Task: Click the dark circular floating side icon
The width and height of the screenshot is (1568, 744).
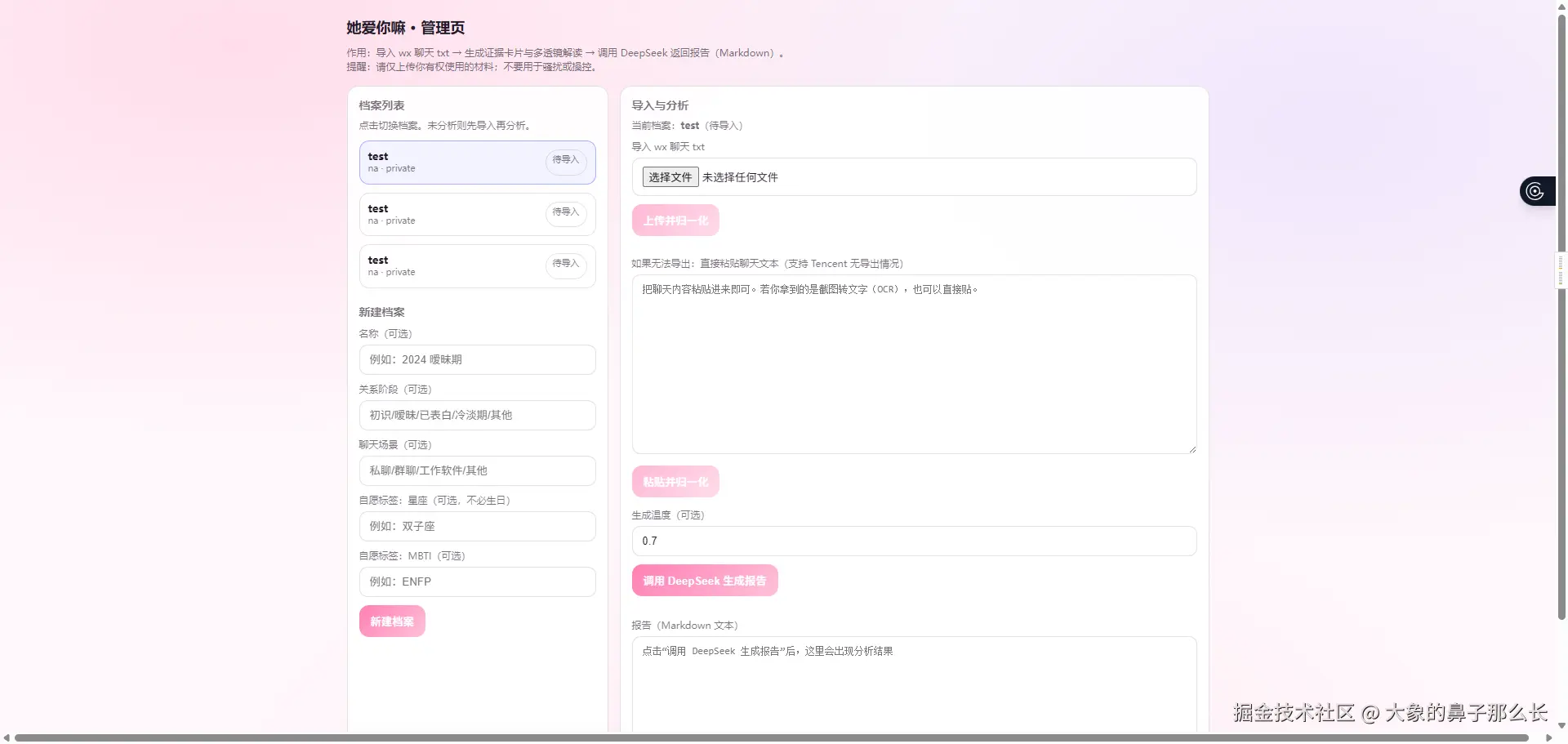Action: 1535,190
